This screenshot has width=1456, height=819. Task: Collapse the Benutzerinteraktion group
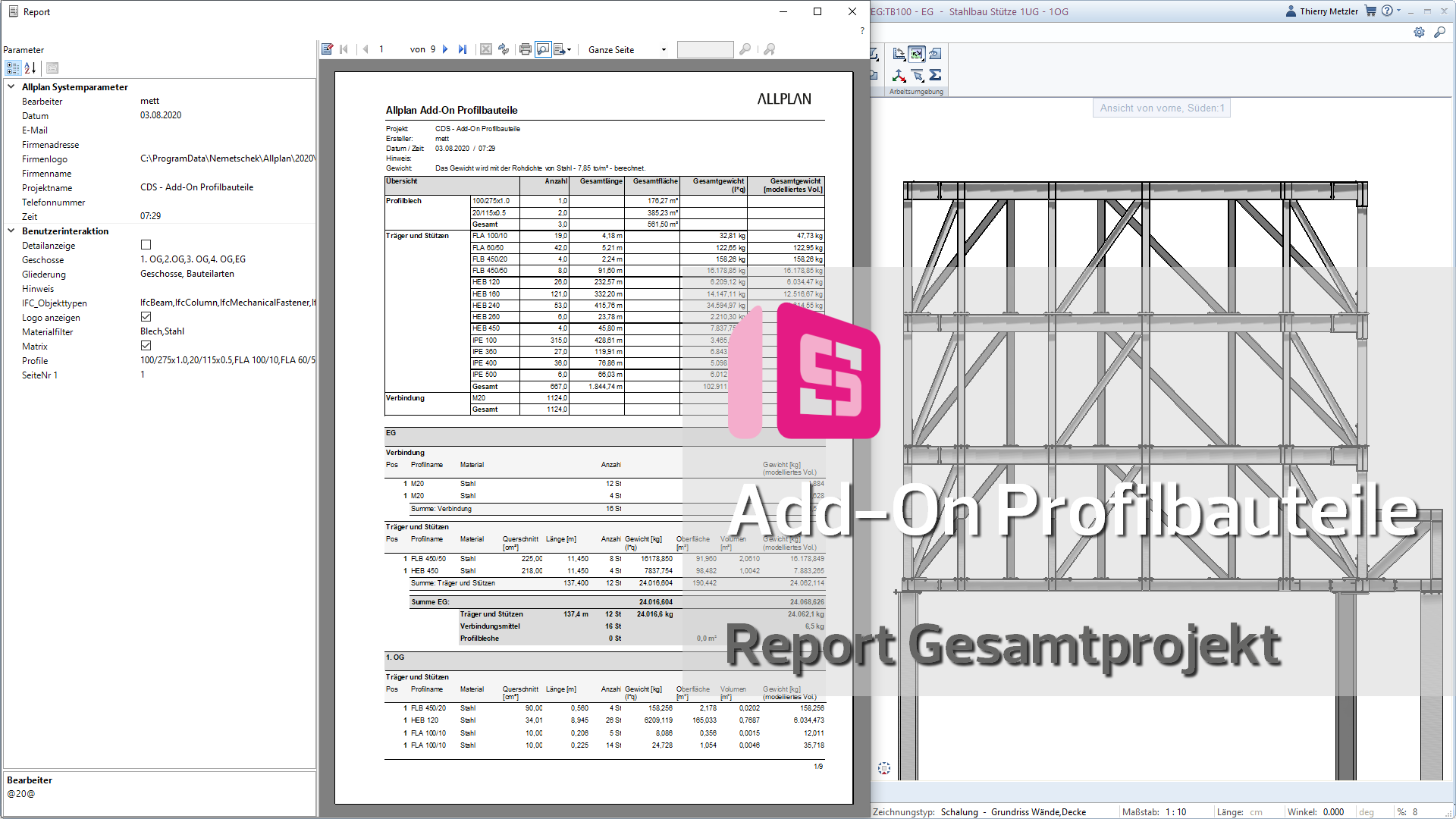(x=11, y=231)
